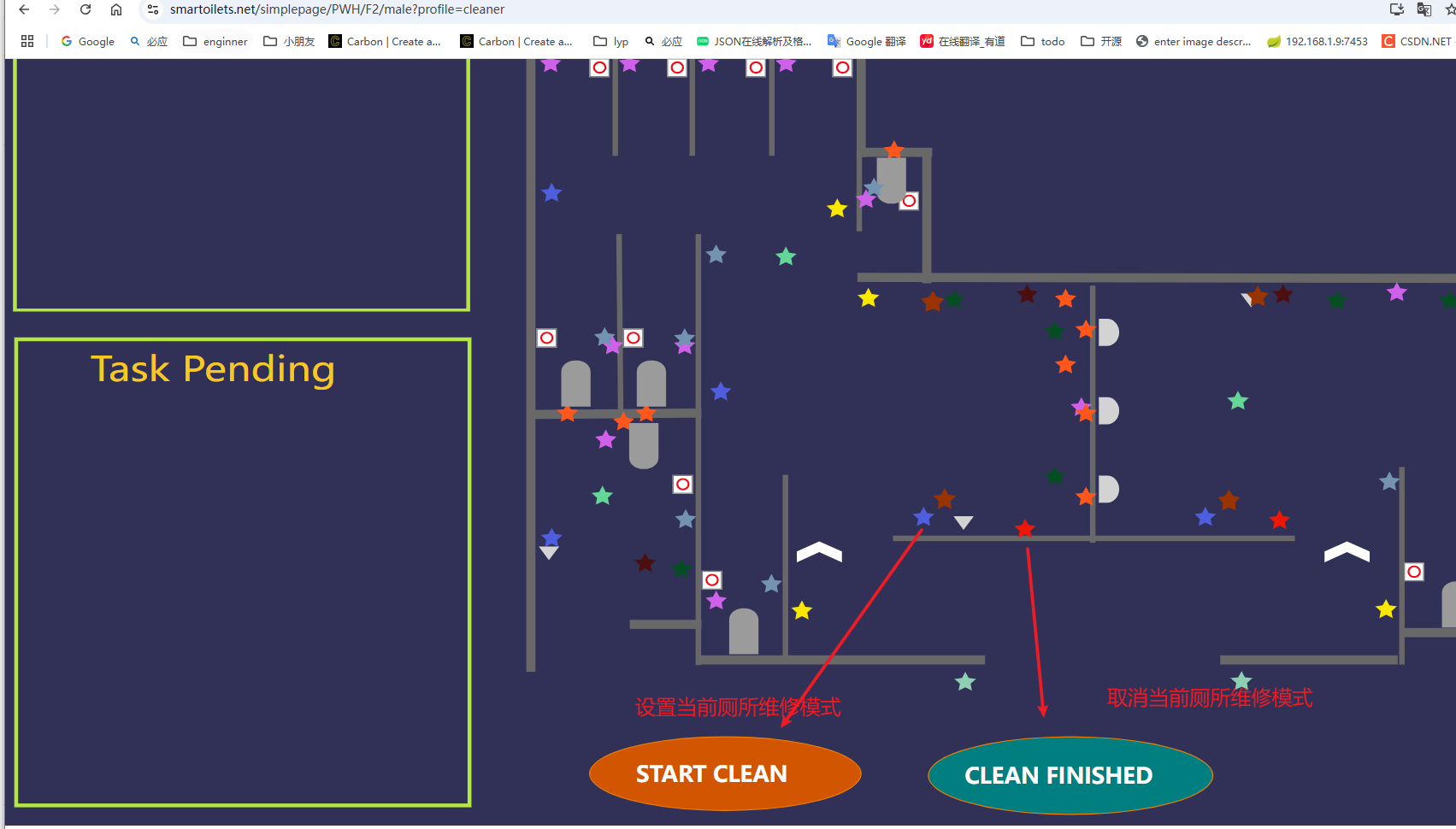This screenshot has height=829, width=1456.
Task: Open the browser home page icon
Action: coord(116,9)
